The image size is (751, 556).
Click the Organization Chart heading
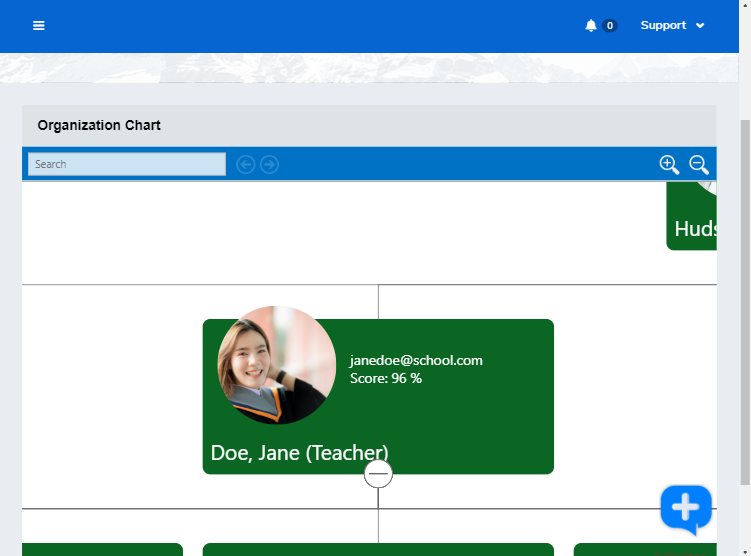(x=99, y=125)
